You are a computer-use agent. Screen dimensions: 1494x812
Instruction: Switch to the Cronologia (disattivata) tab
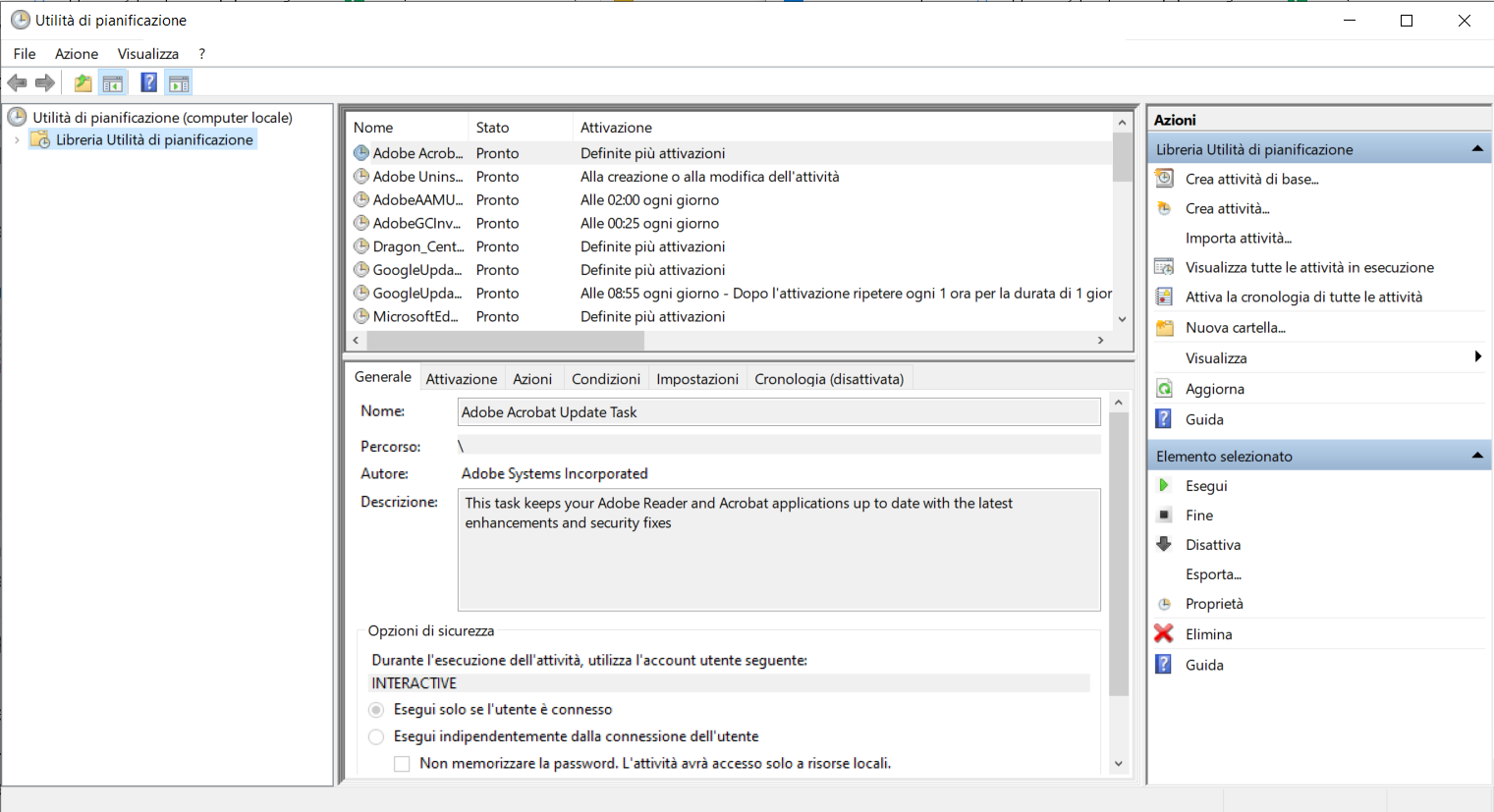[x=829, y=379]
